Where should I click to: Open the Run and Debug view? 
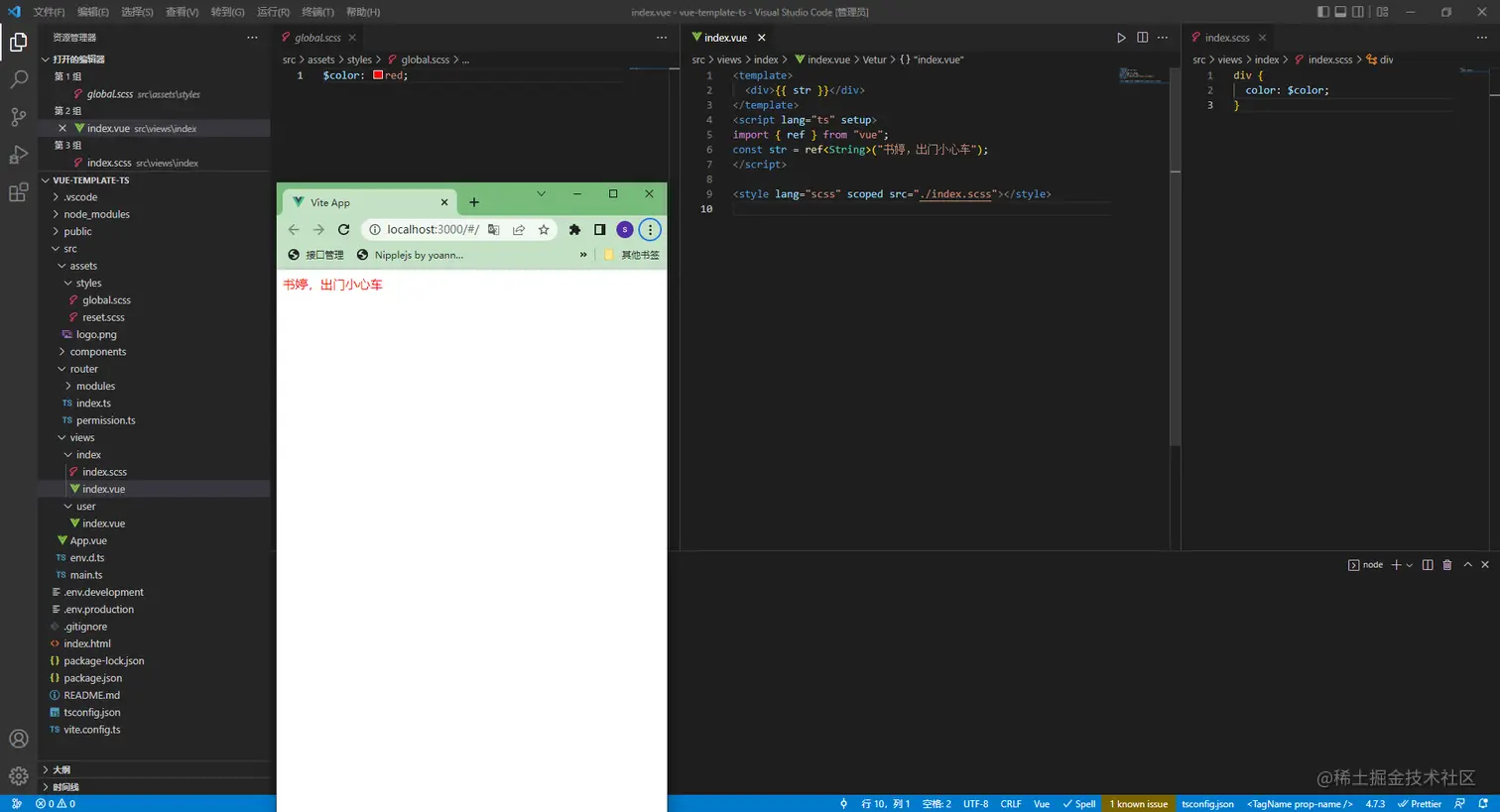(18, 155)
